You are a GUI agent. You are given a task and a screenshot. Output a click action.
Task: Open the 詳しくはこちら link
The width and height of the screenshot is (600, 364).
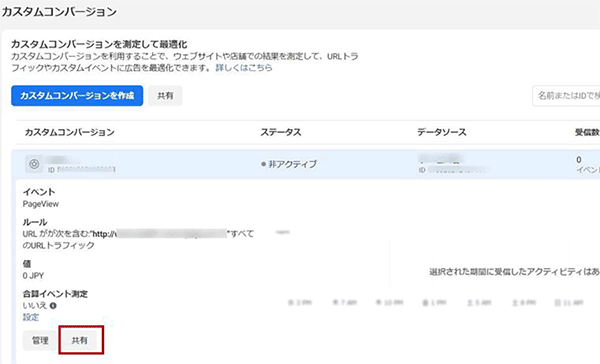(244, 68)
